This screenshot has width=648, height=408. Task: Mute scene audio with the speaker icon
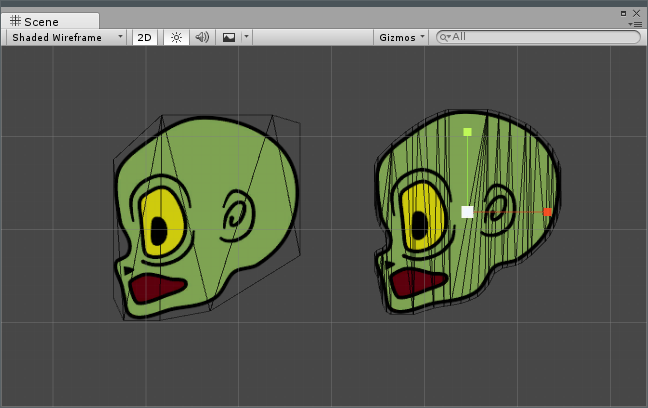pos(202,37)
